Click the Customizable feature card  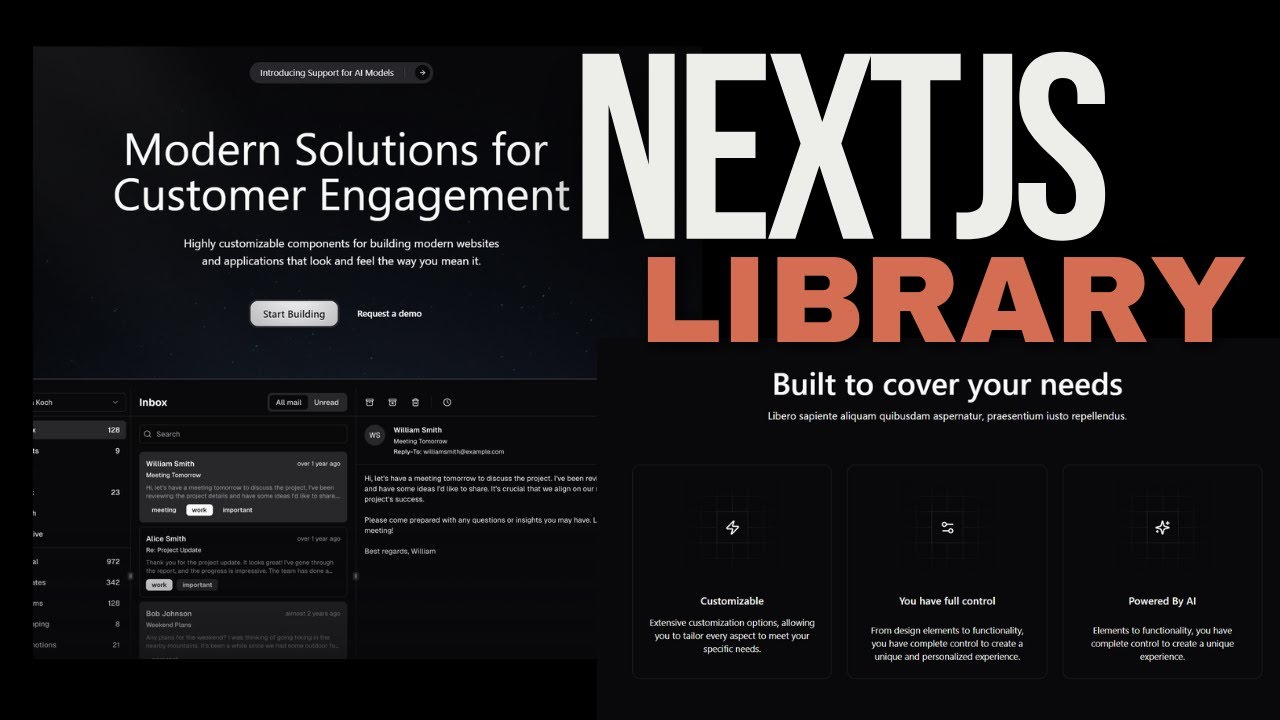(x=732, y=572)
